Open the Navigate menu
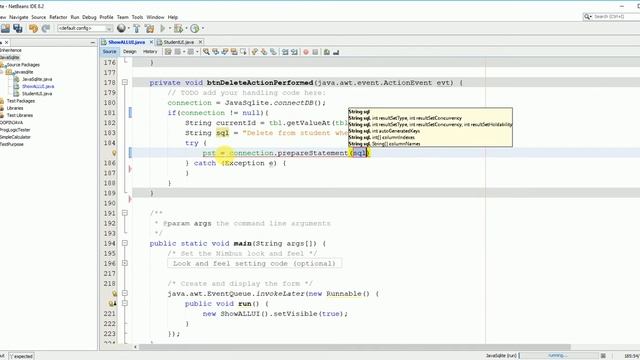The image size is (640, 360). (x=19, y=17)
